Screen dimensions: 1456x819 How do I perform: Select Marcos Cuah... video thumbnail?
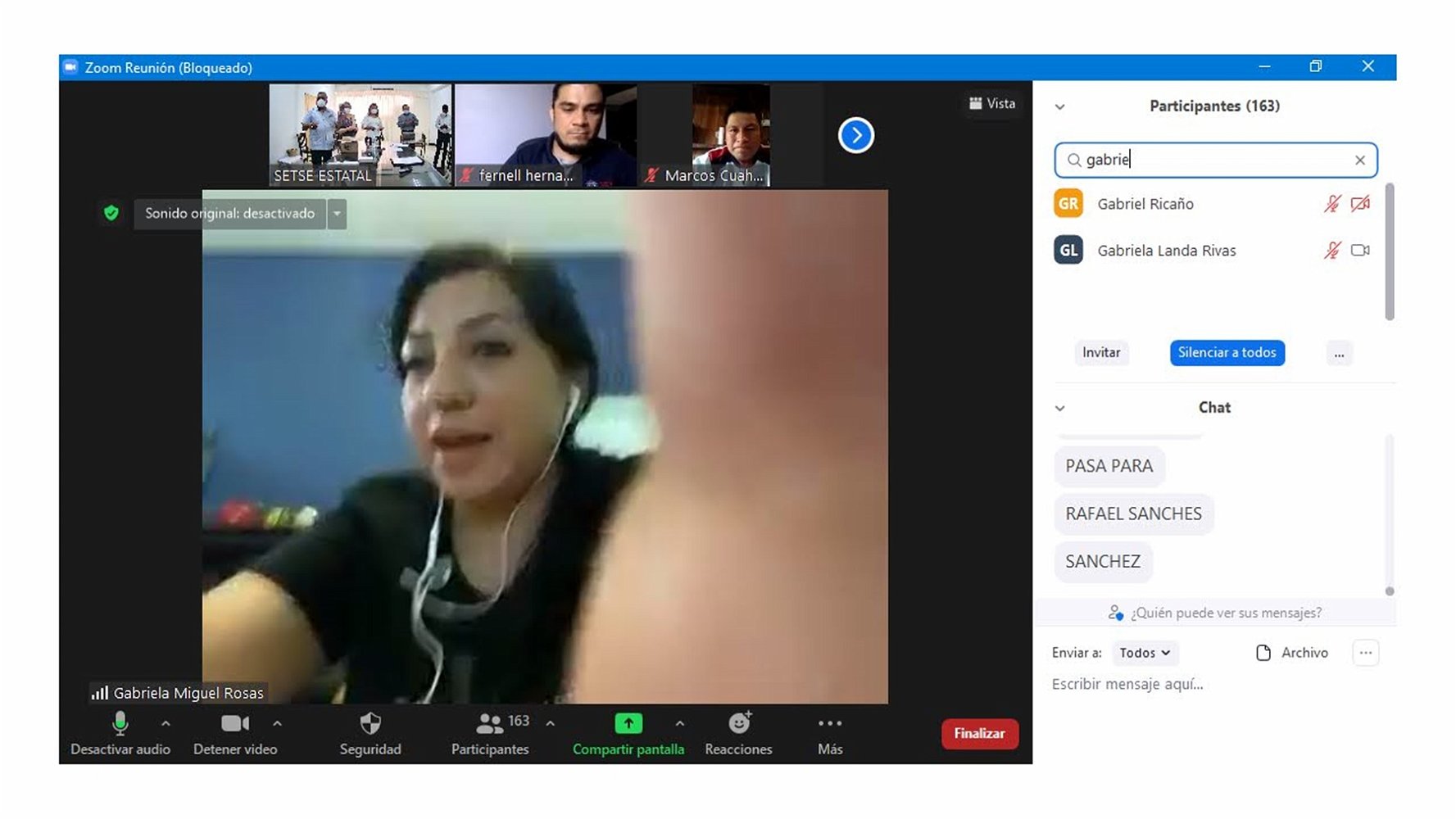731,135
